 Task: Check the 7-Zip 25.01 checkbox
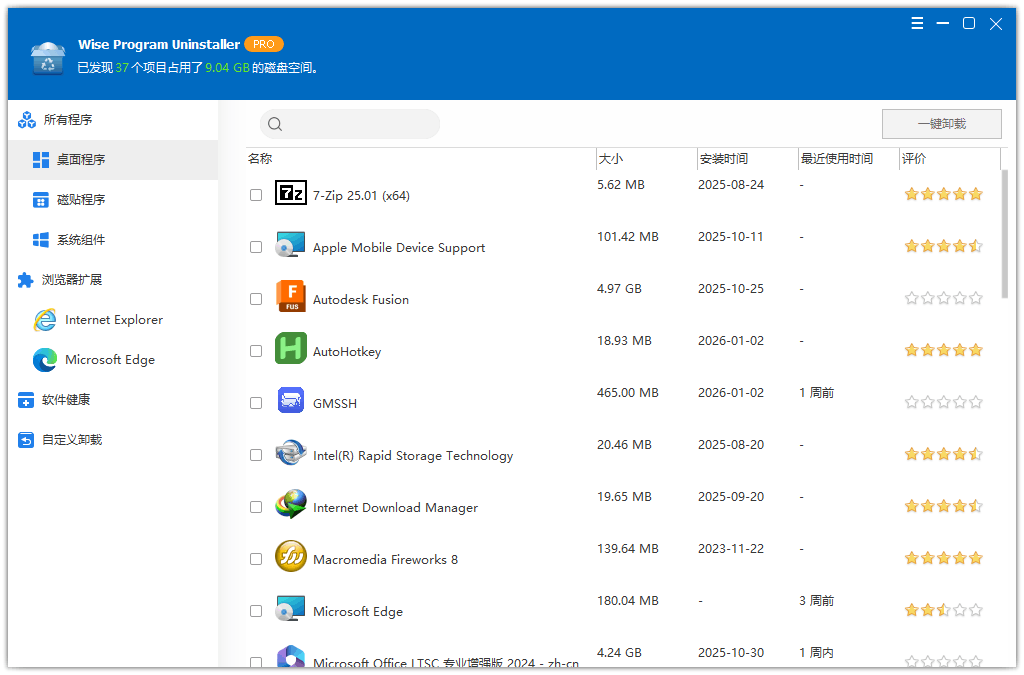pyautogui.click(x=256, y=195)
